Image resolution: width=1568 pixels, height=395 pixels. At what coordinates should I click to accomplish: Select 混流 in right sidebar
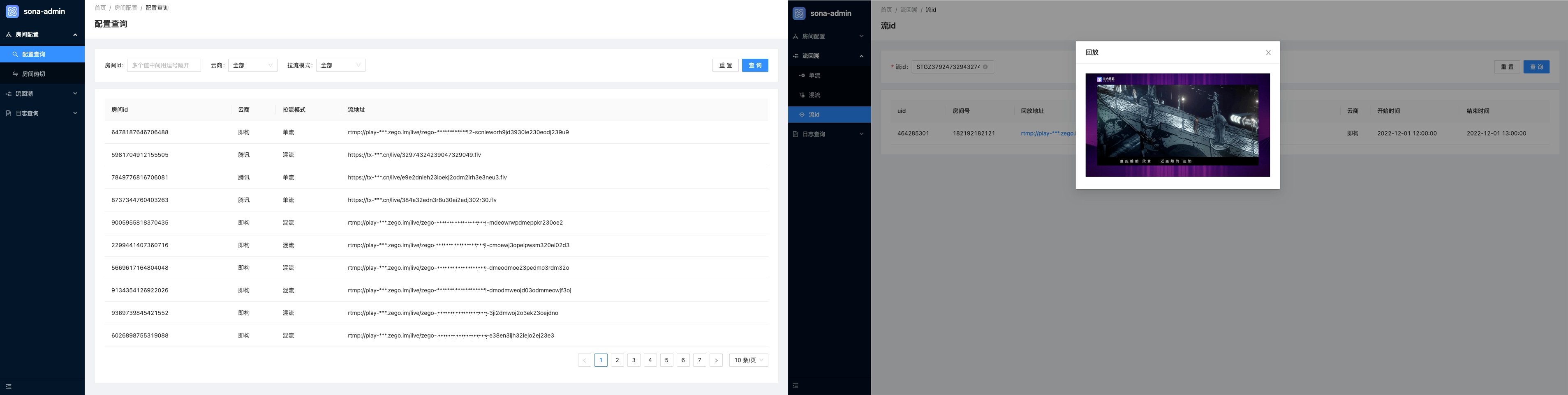(x=829, y=95)
